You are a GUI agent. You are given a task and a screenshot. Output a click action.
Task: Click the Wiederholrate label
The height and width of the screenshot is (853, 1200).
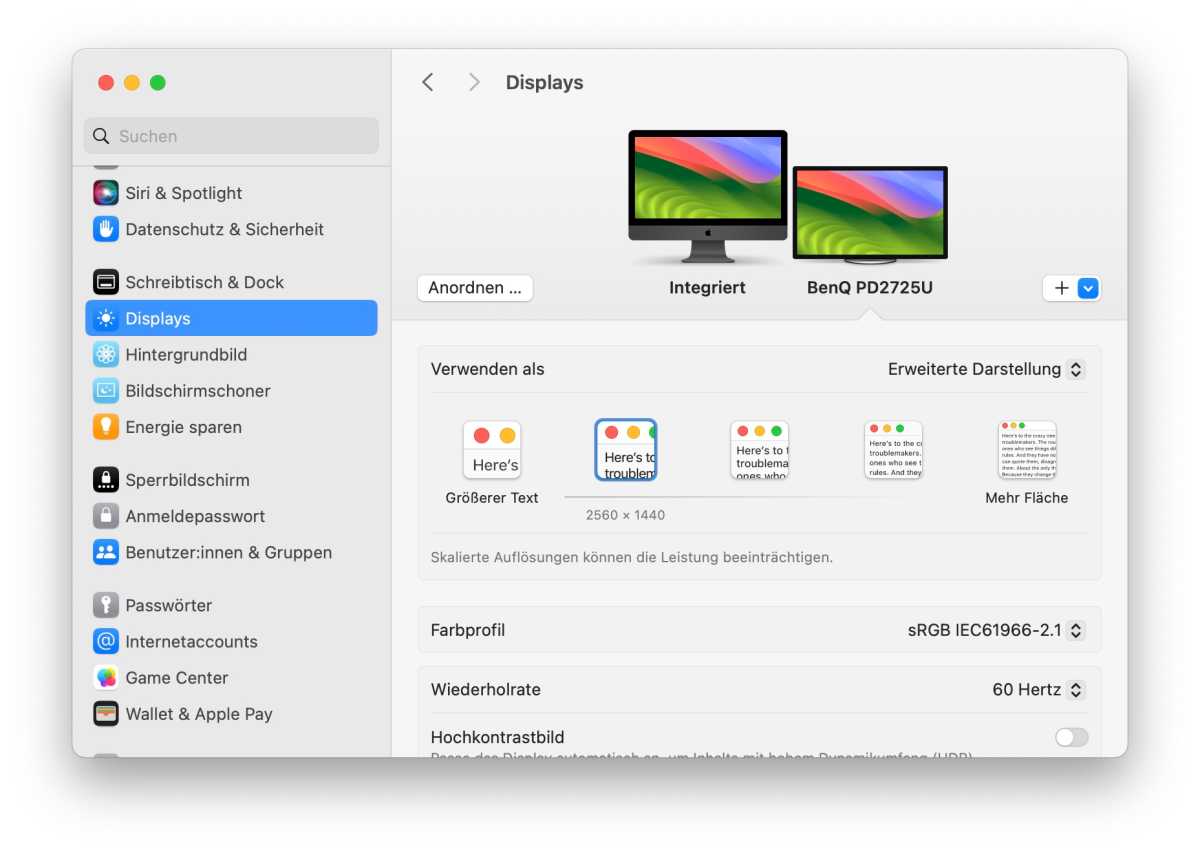486,689
